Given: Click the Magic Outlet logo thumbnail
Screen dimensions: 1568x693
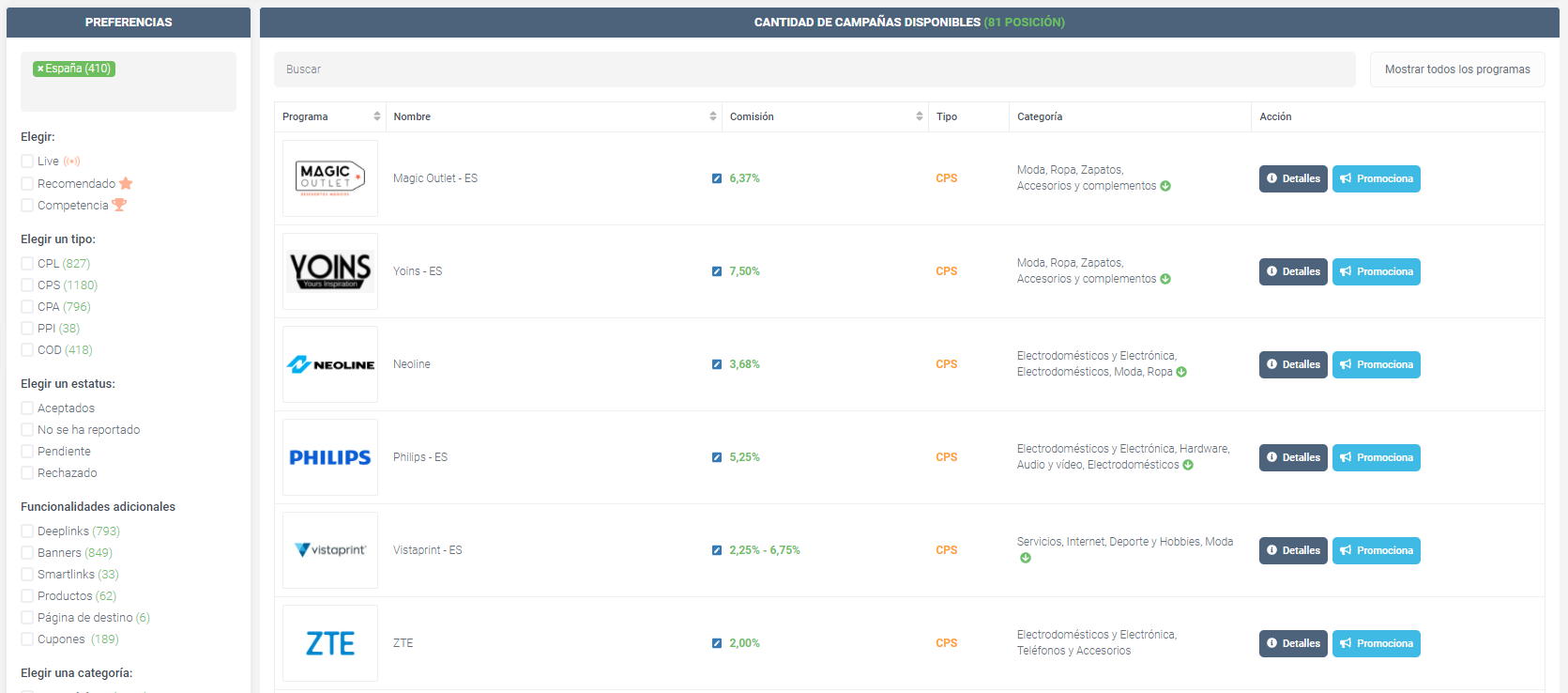Looking at the screenshot, I should coord(329,178).
